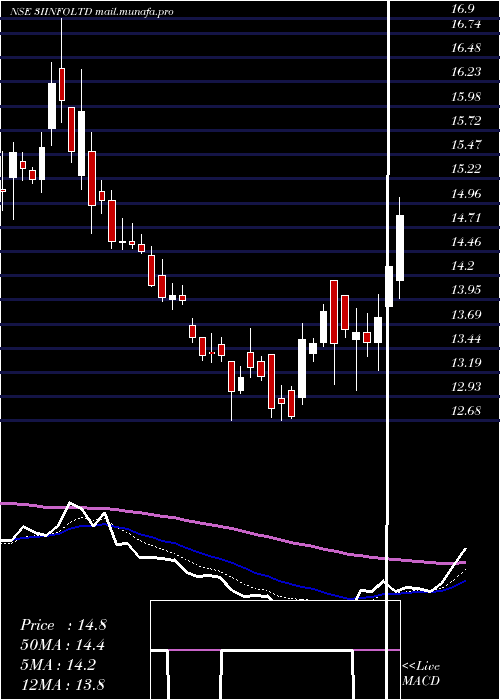Click the pink 50MA line

232,529
